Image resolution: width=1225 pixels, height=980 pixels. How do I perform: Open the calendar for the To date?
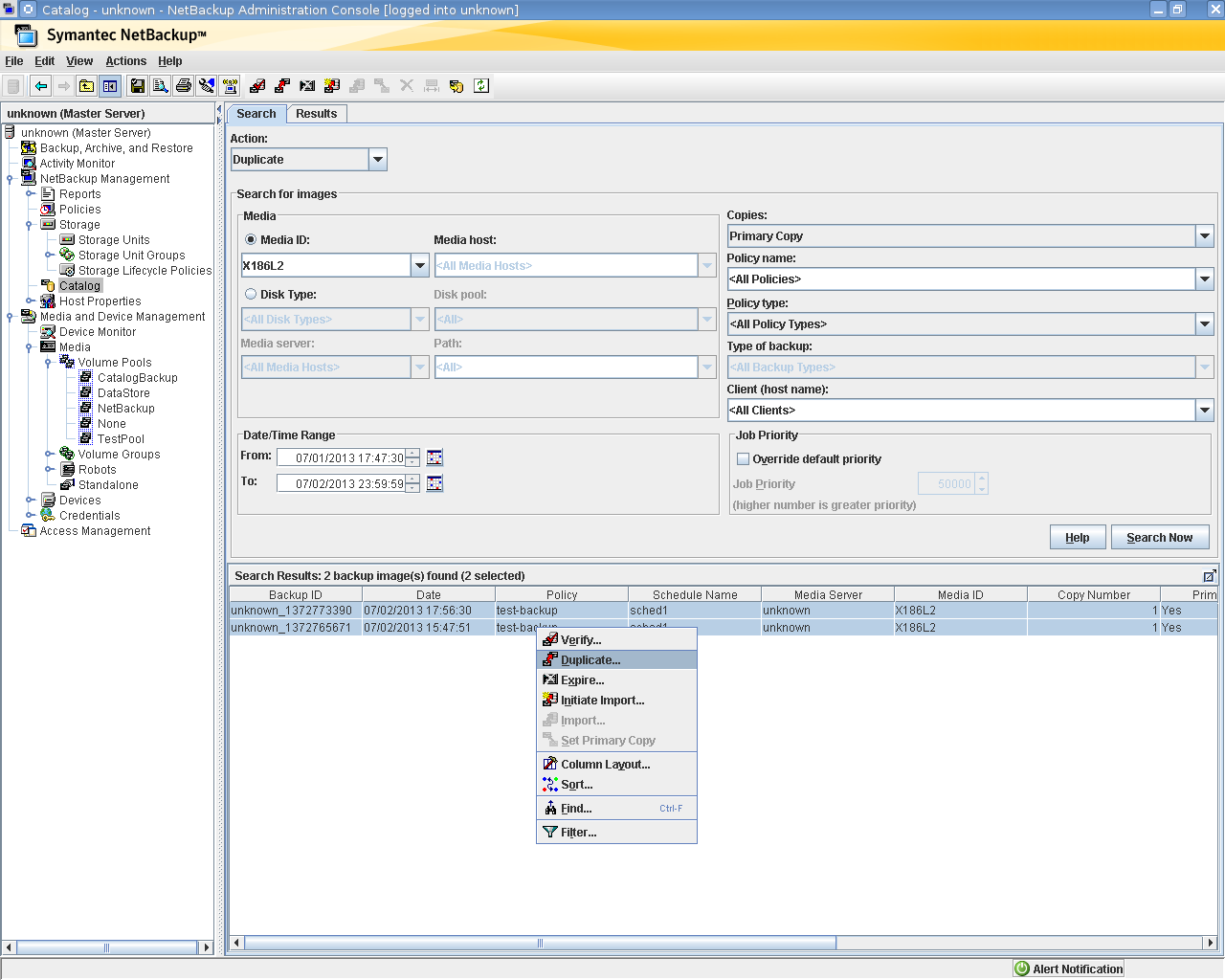(x=434, y=483)
